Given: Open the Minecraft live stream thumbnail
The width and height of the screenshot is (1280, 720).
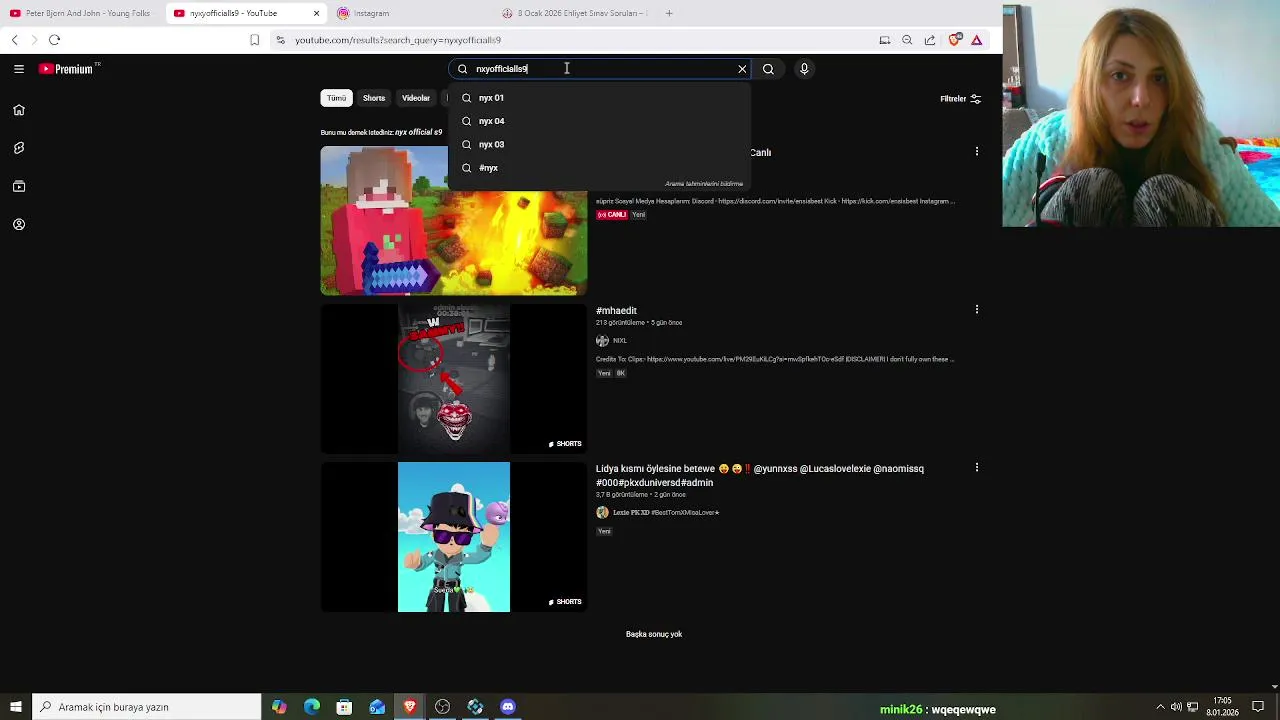Looking at the screenshot, I should [453, 220].
